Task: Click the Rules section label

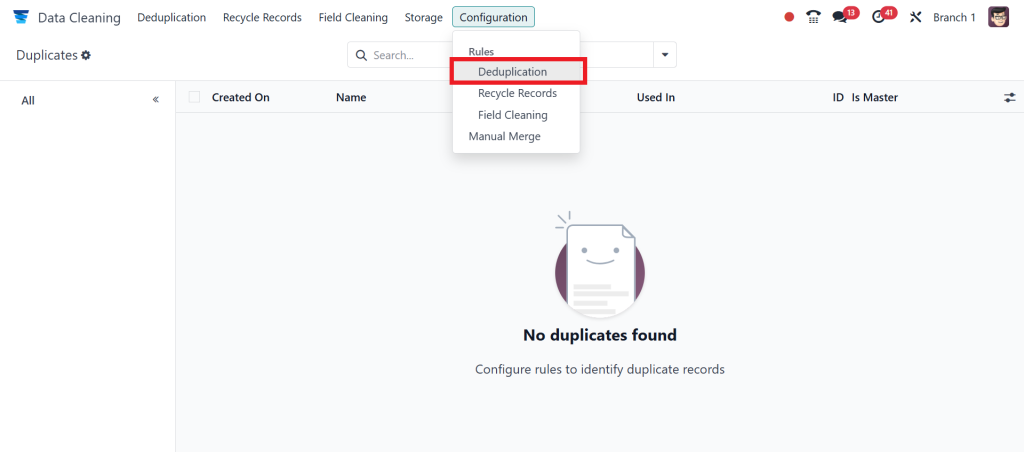Action: coord(481,52)
